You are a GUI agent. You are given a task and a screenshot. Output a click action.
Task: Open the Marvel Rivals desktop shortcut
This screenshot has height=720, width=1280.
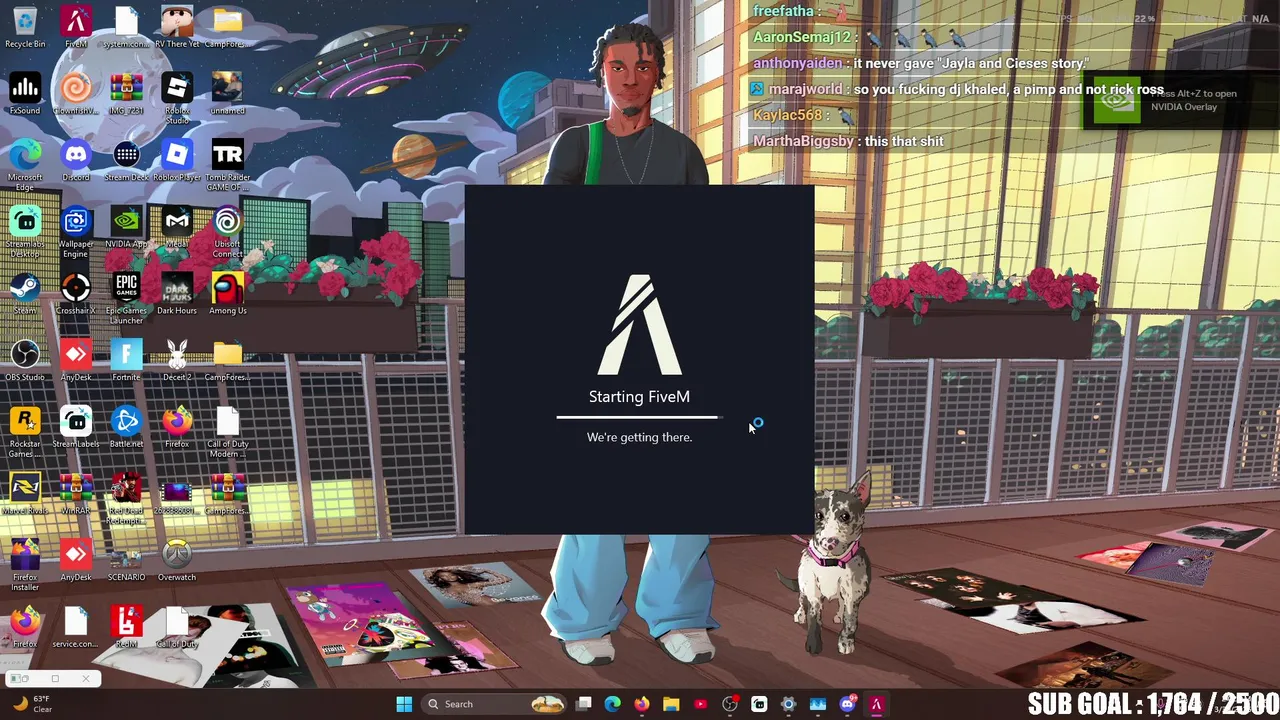[25, 495]
